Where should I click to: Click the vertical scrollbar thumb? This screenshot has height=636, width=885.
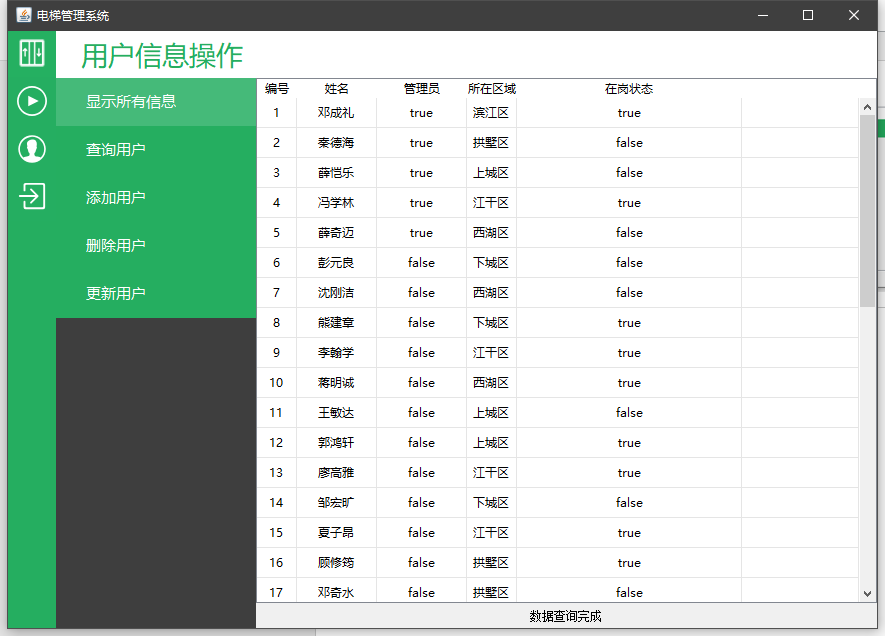click(x=868, y=211)
